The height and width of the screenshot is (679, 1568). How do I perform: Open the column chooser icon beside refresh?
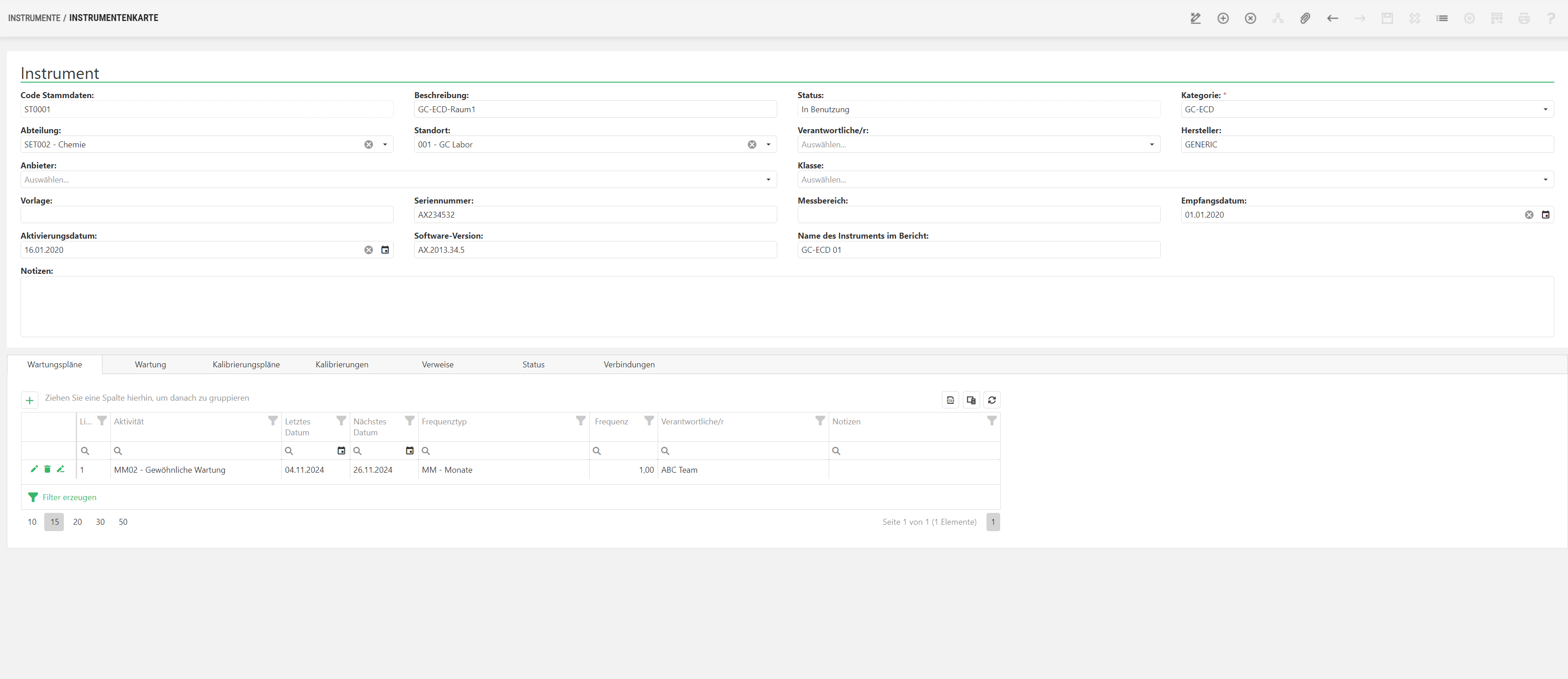pyautogui.click(x=971, y=400)
